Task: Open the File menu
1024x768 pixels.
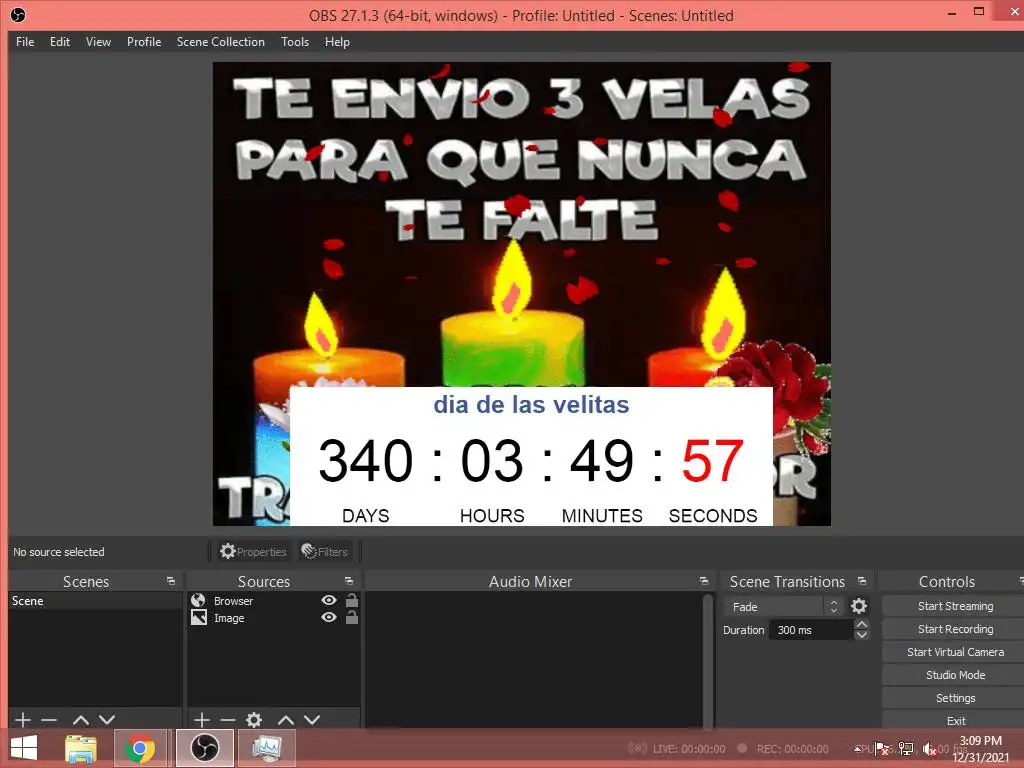Action: (x=25, y=42)
